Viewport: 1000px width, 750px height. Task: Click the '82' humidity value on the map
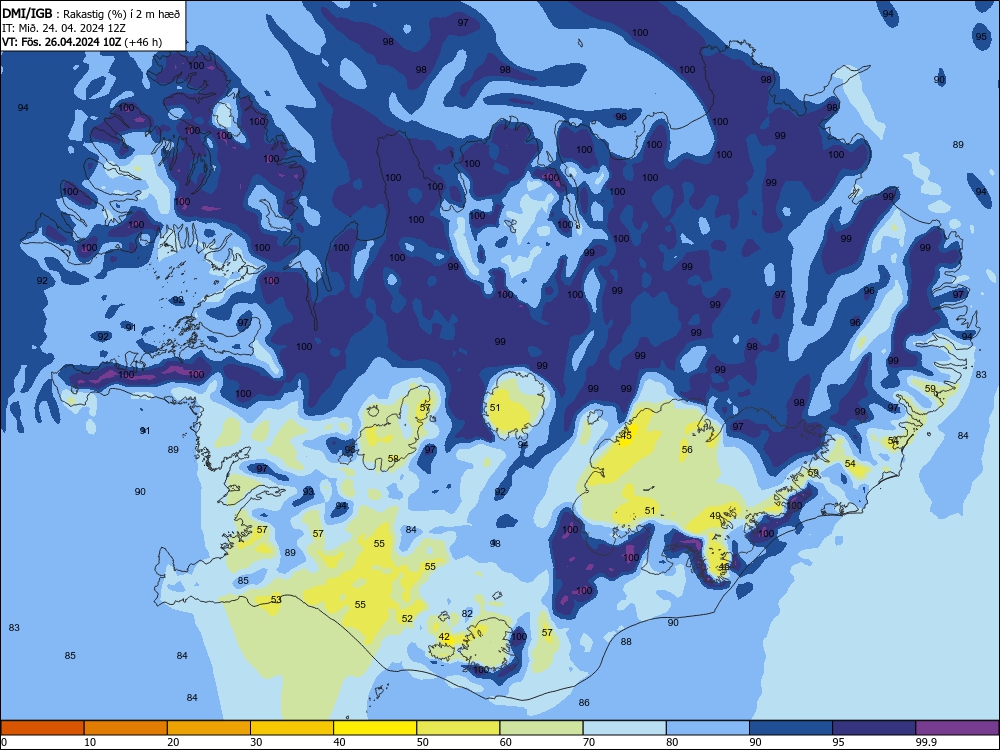pos(467,614)
